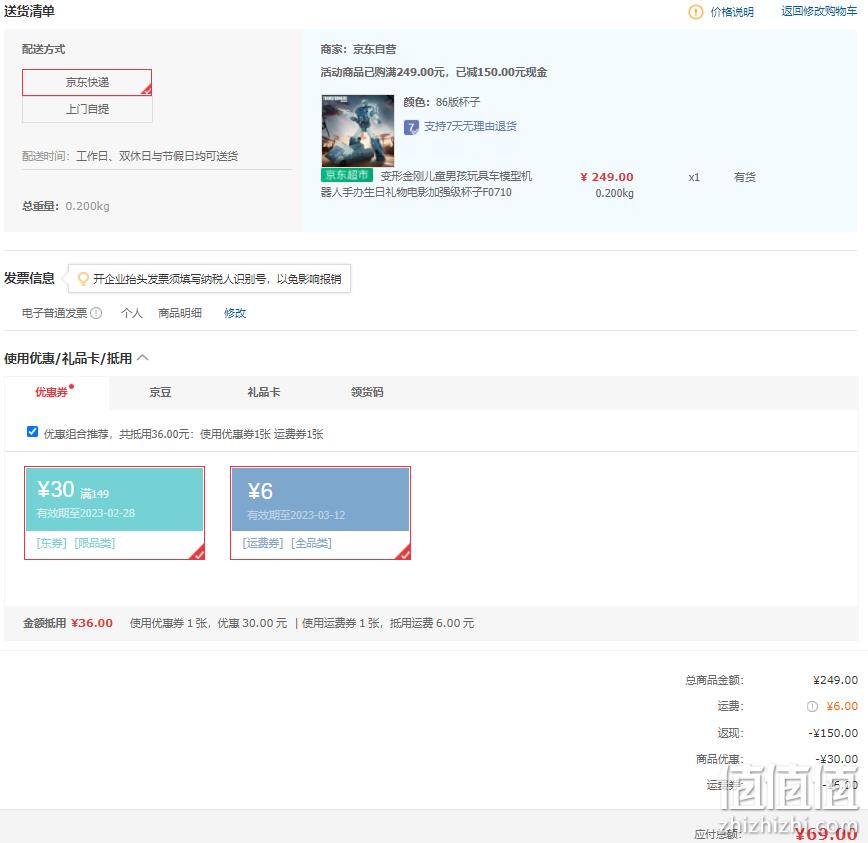The image size is (868, 843).
Task: Select 京东快递 delivery method
Action: click(x=87, y=82)
